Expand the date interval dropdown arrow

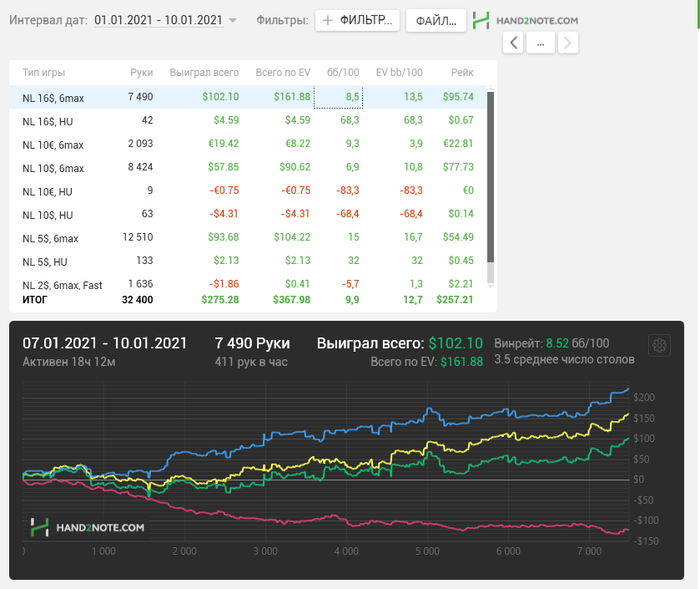click(x=233, y=21)
